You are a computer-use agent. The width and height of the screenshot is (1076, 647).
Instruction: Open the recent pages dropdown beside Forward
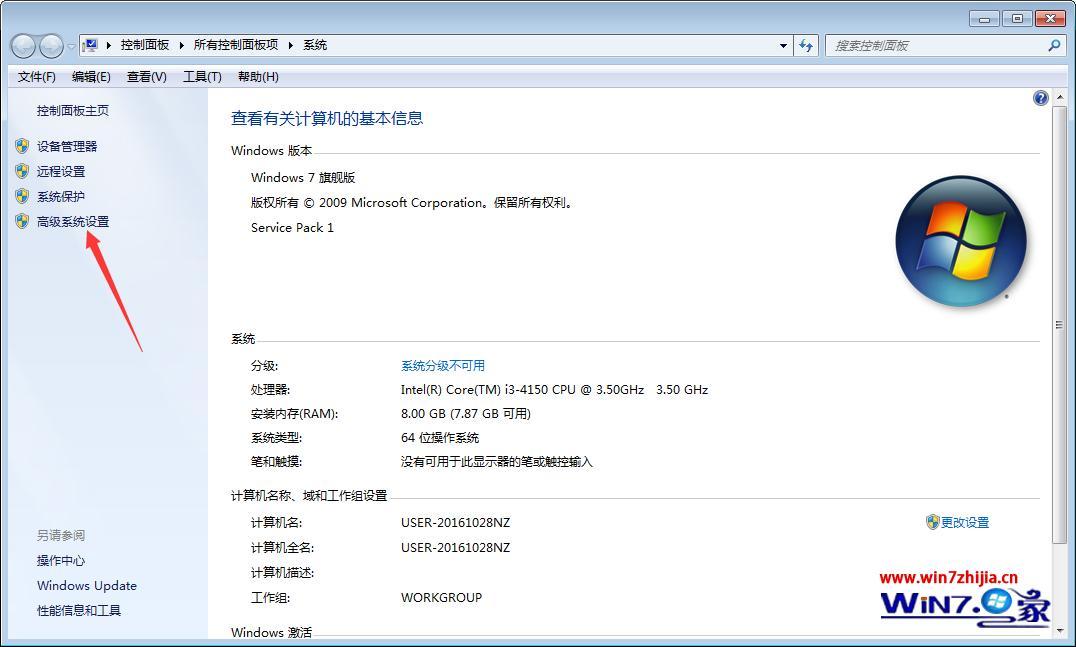click(71, 47)
